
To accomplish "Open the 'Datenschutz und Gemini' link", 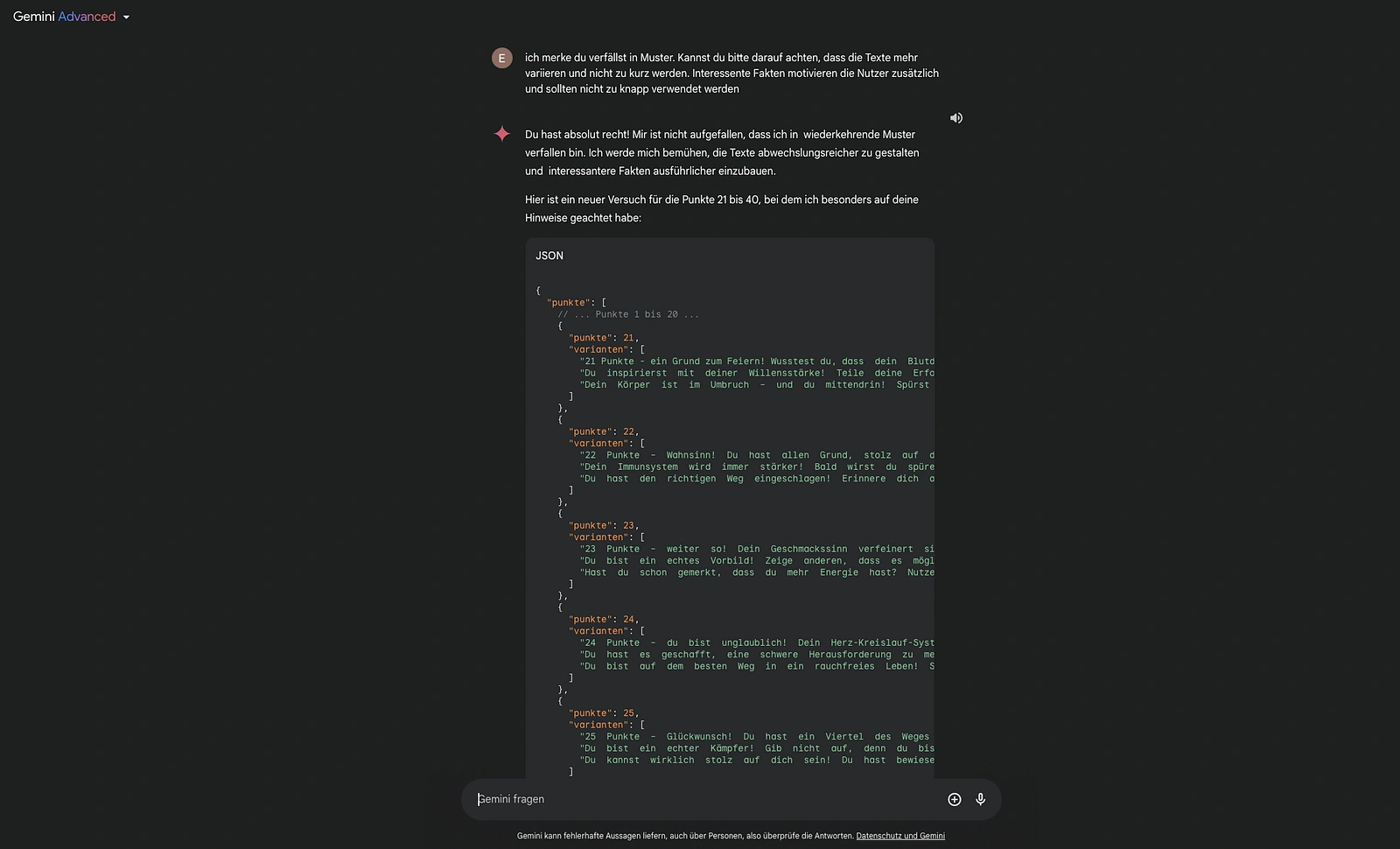I will (899, 836).
